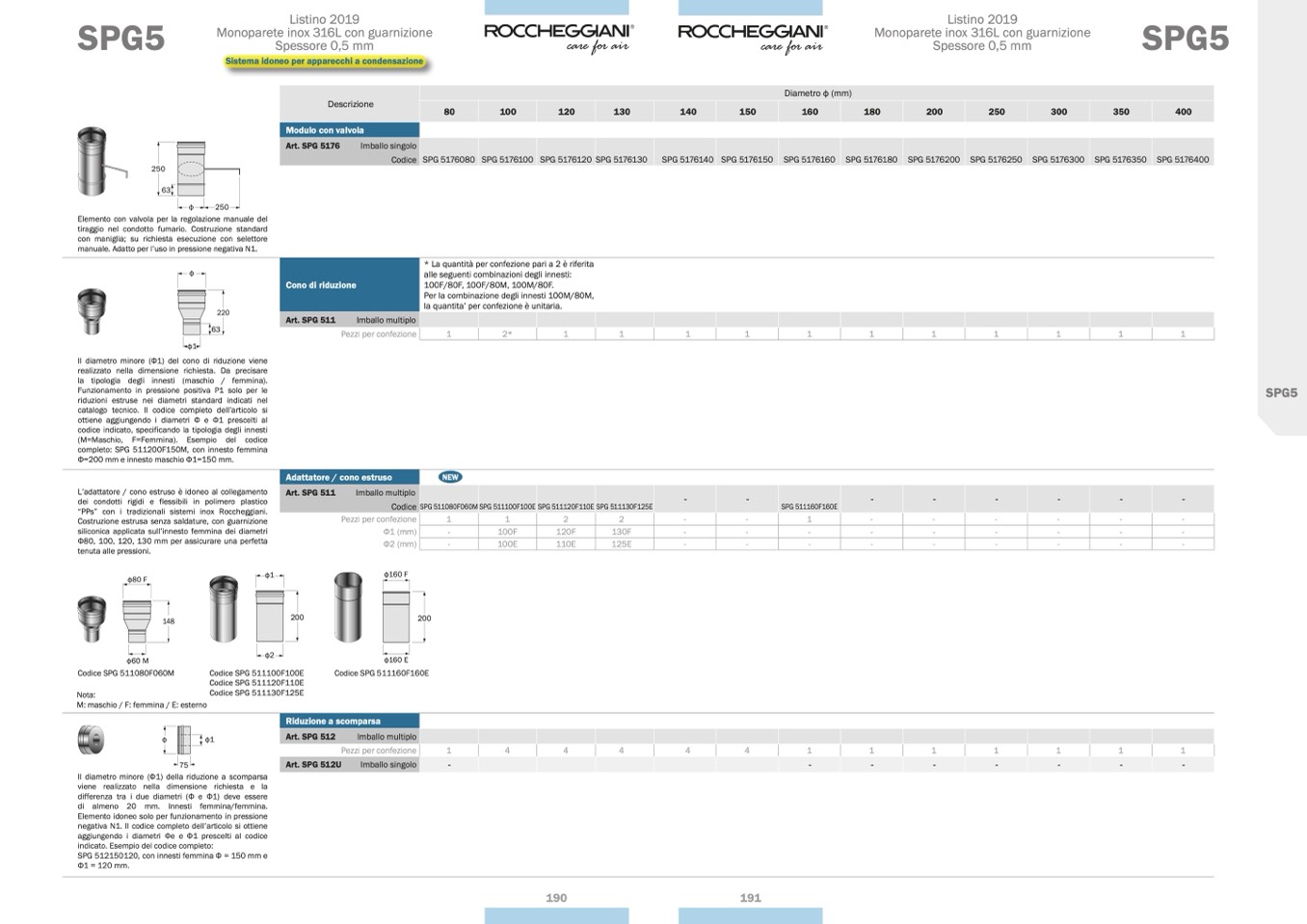Click the Riduzione a scomparsa section header
This screenshot has width=1307, height=924.
(x=350, y=721)
